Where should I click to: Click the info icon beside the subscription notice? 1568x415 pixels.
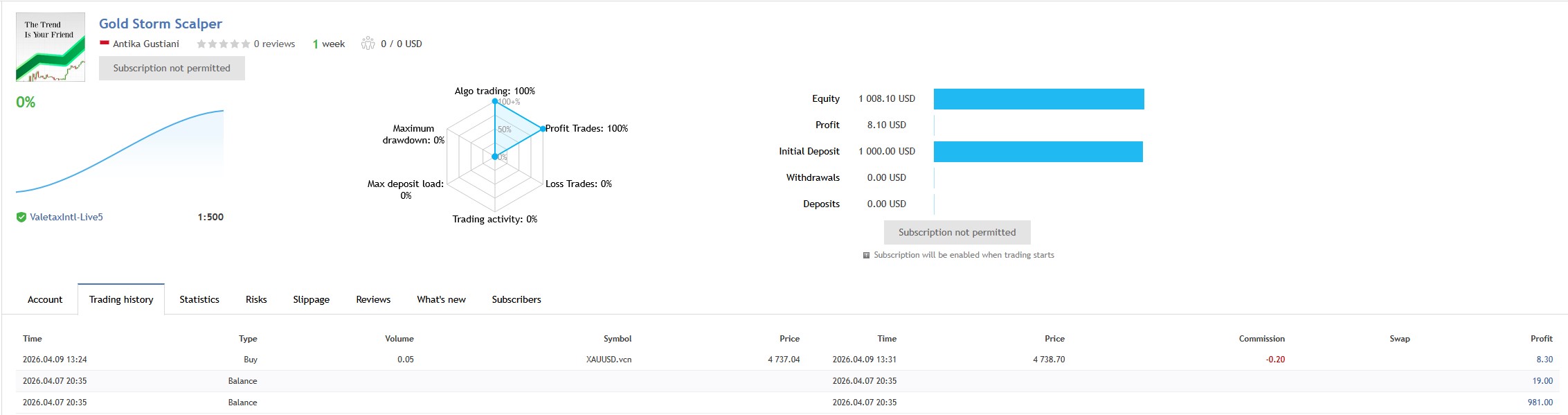click(x=866, y=255)
